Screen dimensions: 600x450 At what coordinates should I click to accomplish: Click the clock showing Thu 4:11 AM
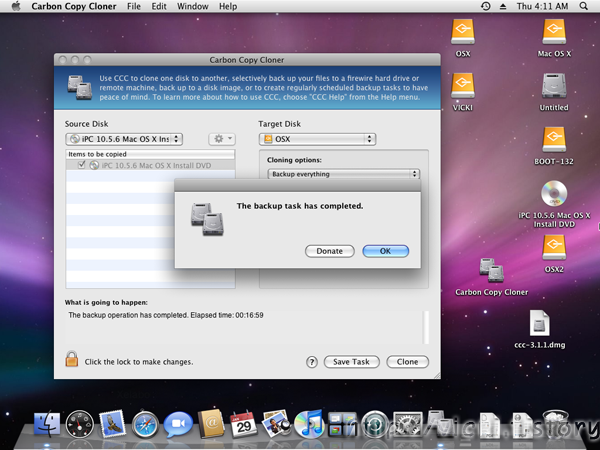542,7
